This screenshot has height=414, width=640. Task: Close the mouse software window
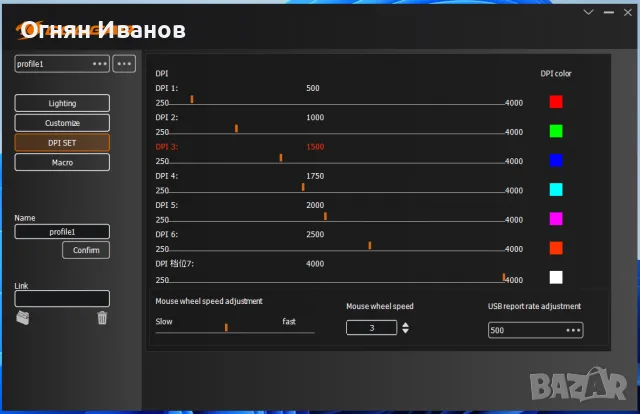tap(628, 13)
